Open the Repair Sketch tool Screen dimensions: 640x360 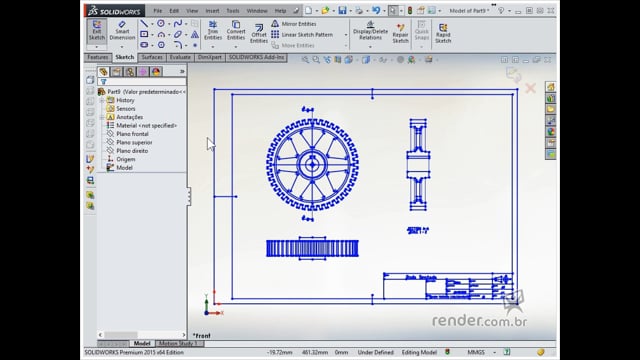400,33
